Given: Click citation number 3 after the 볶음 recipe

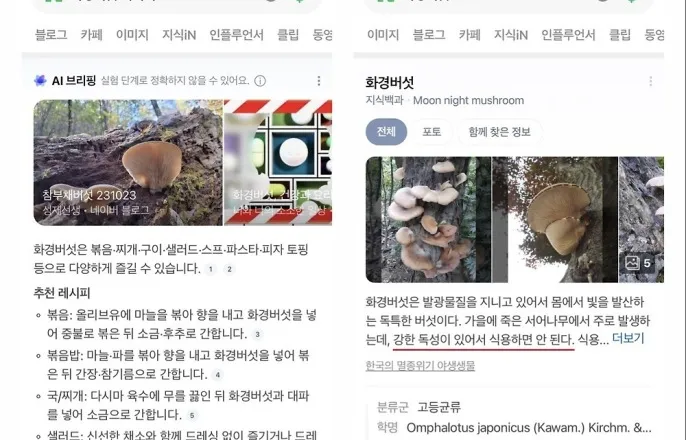Looking at the screenshot, I should click(258, 335).
